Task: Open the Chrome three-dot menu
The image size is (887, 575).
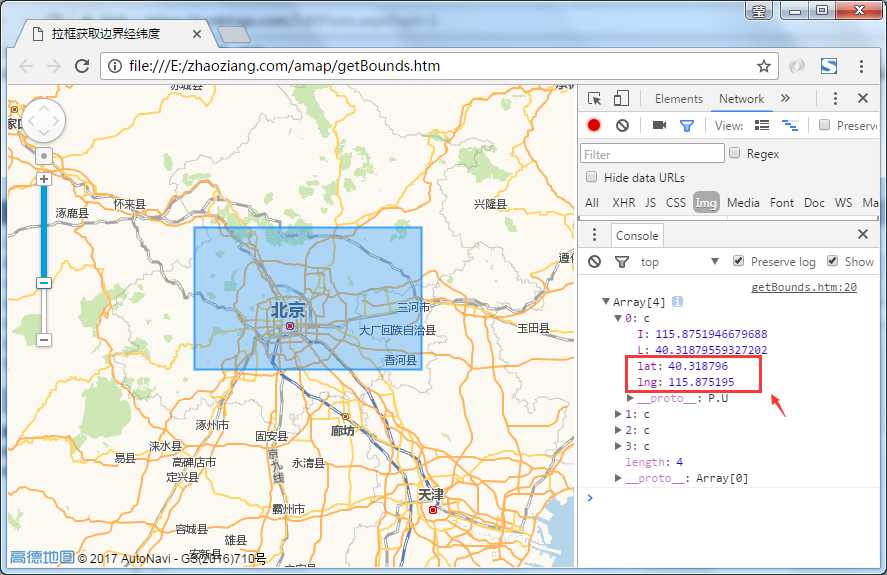Action: click(861, 66)
